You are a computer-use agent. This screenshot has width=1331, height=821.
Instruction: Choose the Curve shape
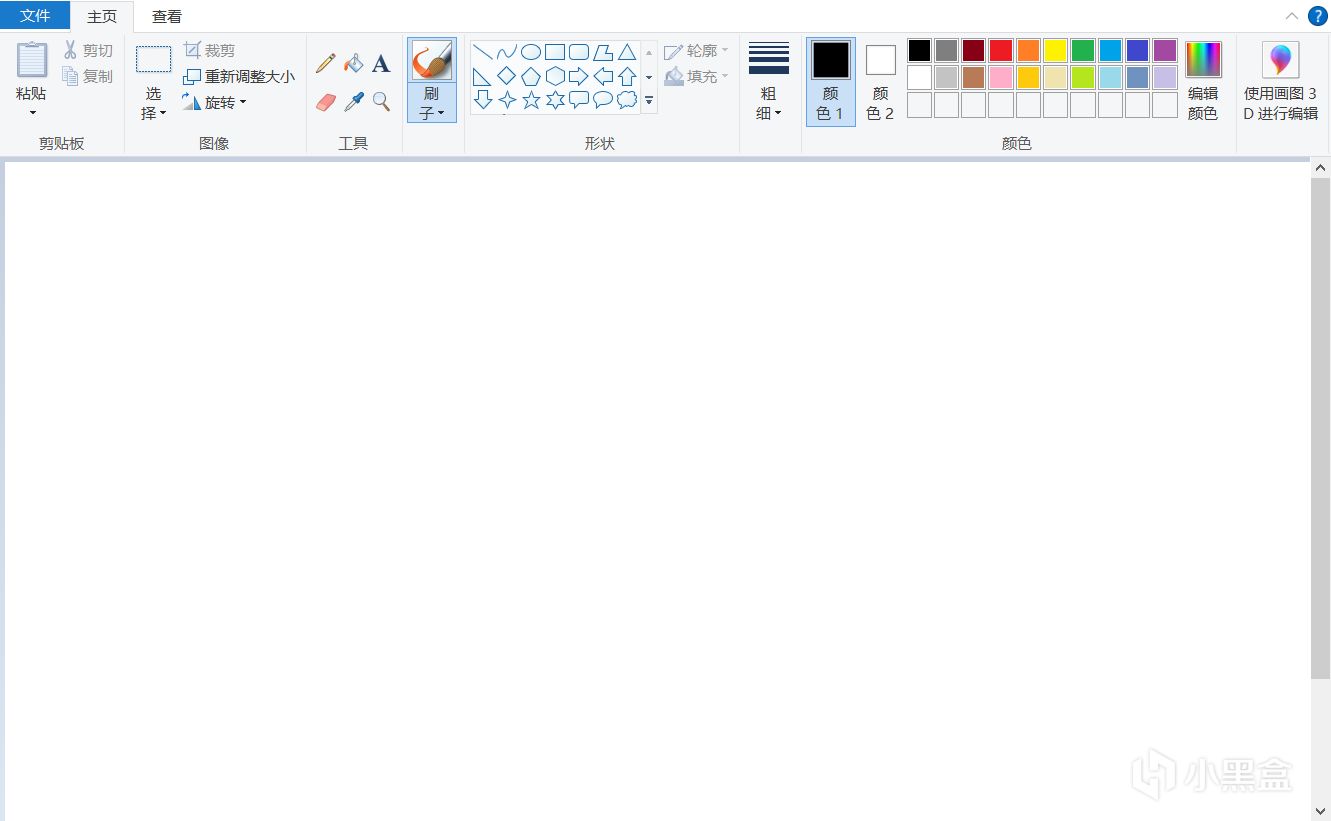tap(507, 52)
